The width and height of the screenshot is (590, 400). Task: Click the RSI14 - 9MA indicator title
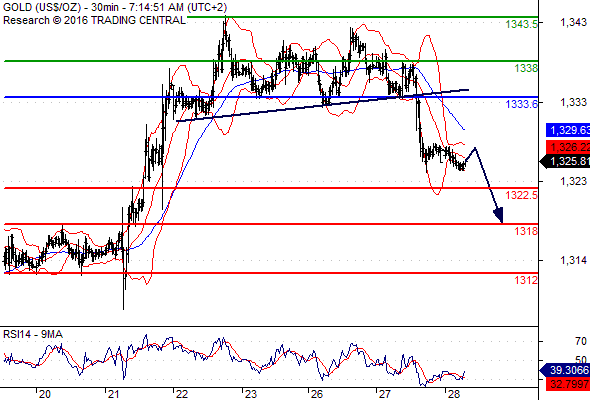point(33,334)
